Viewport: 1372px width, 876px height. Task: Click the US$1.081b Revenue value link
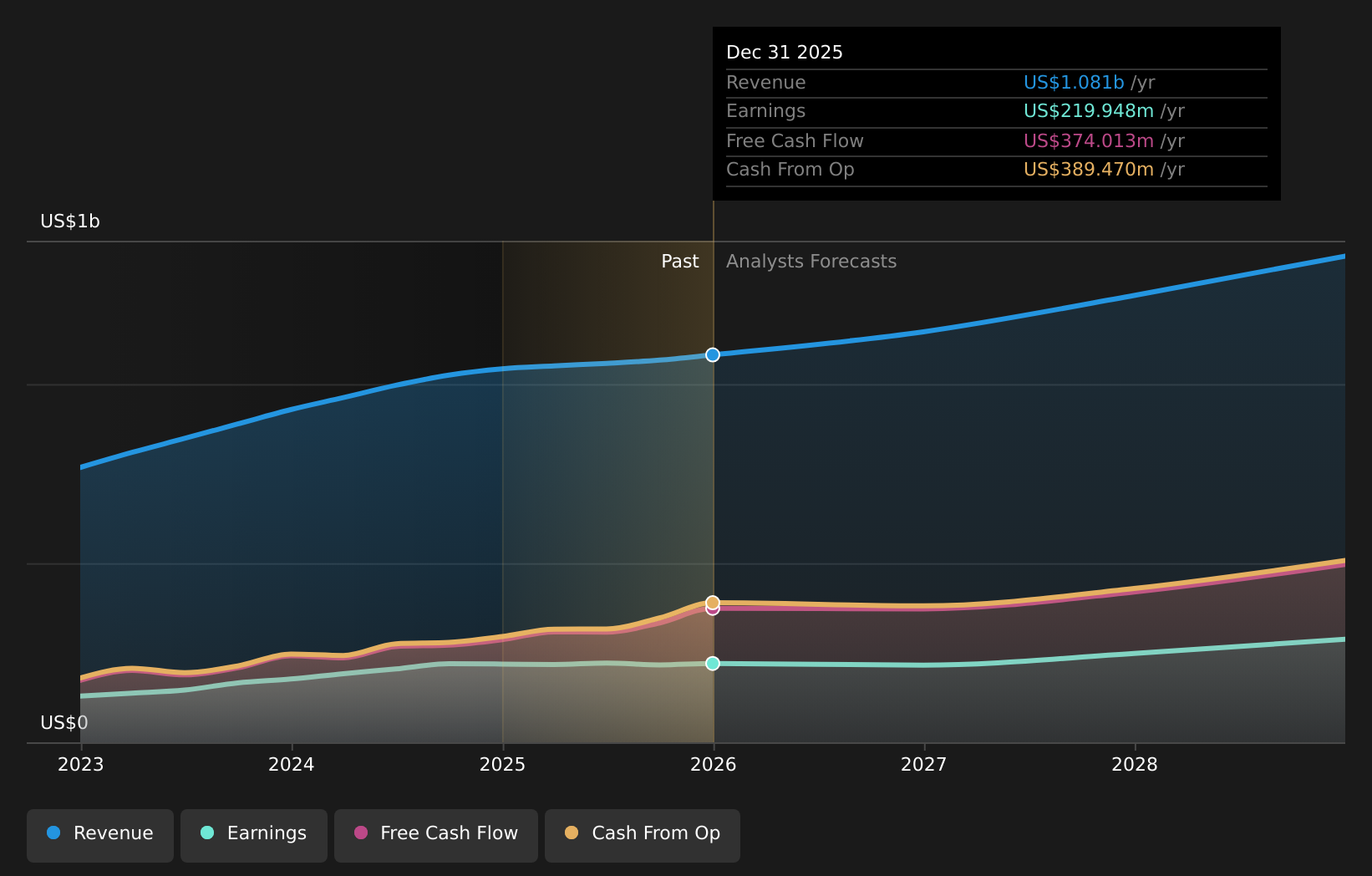click(1073, 82)
